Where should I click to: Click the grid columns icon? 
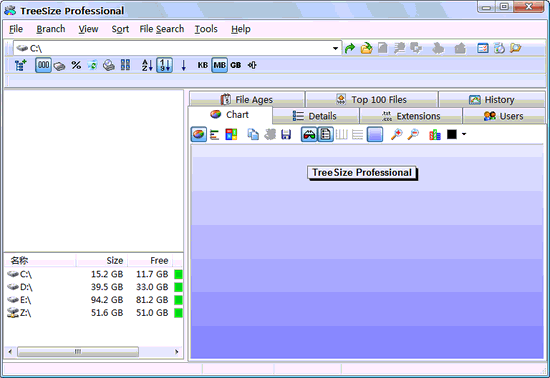click(125, 65)
